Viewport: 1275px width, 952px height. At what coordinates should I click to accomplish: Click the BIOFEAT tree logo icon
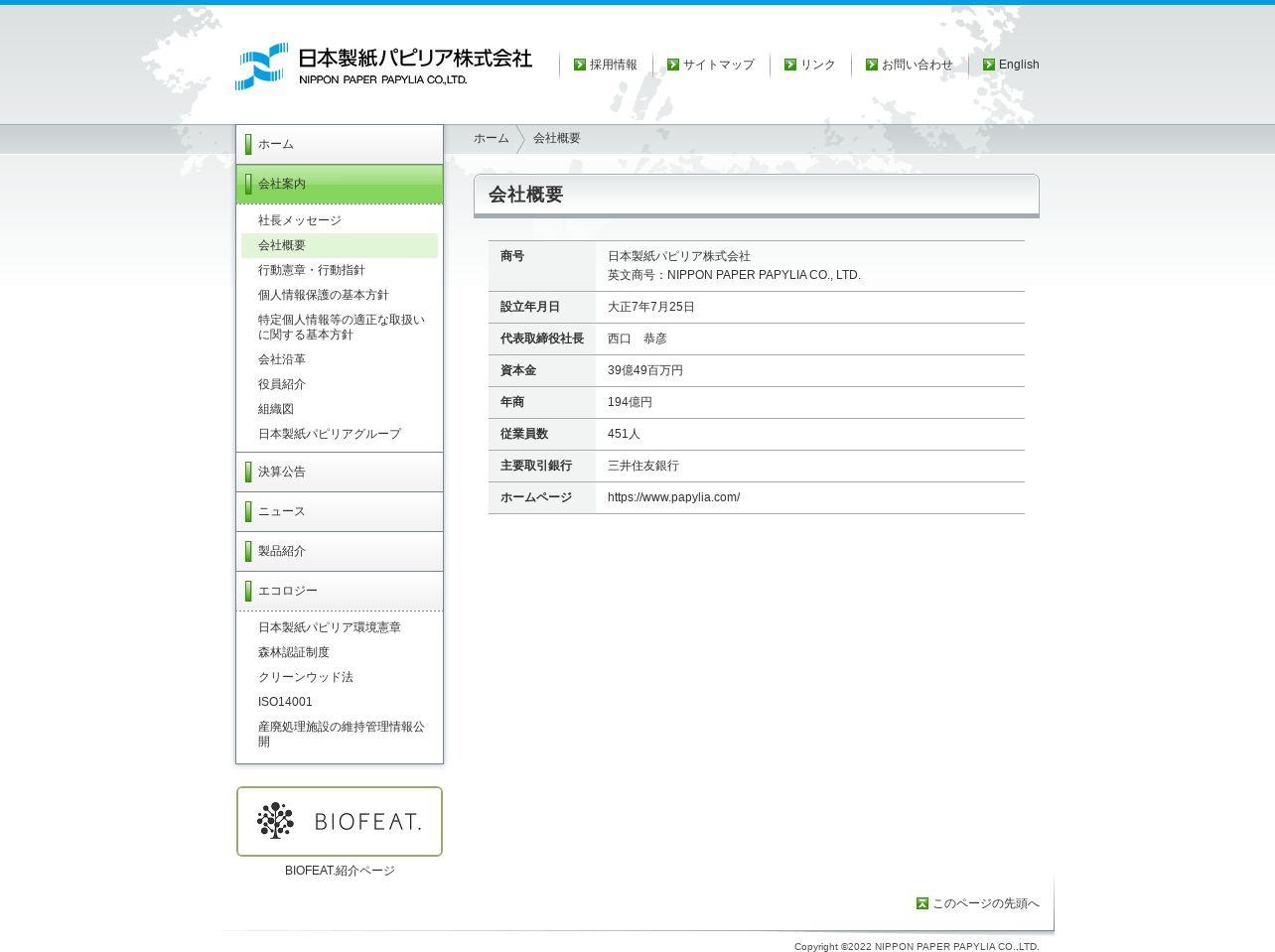275,821
